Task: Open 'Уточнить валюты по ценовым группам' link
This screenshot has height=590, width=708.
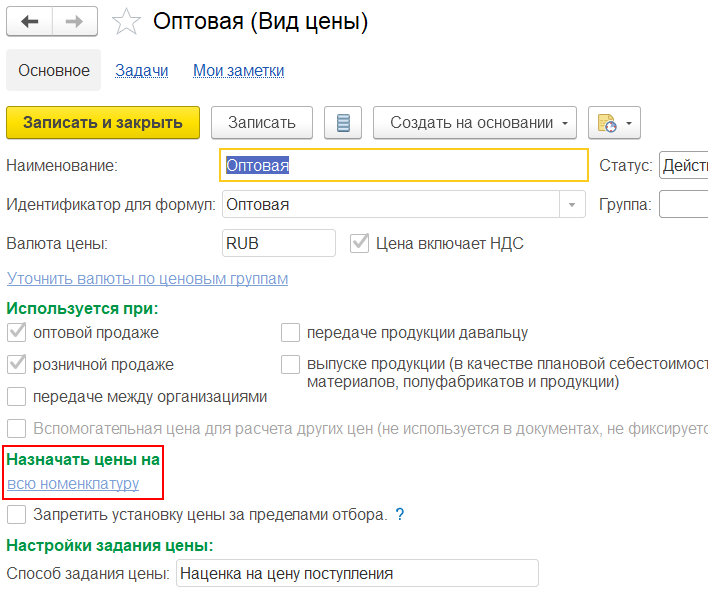Action: coord(147,278)
